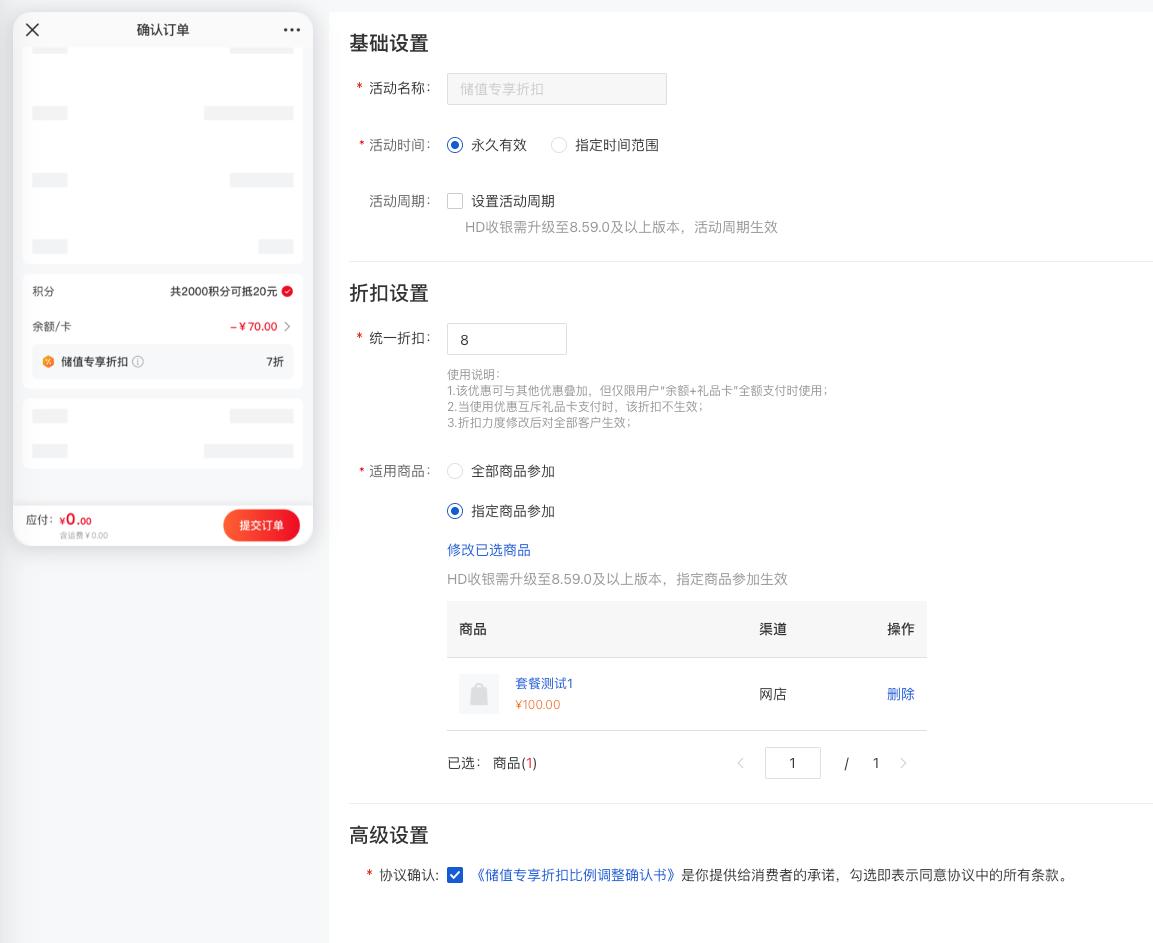Viewport: 1153px width, 943px height.
Task: Click the 操作 column header
Action: click(x=901, y=629)
